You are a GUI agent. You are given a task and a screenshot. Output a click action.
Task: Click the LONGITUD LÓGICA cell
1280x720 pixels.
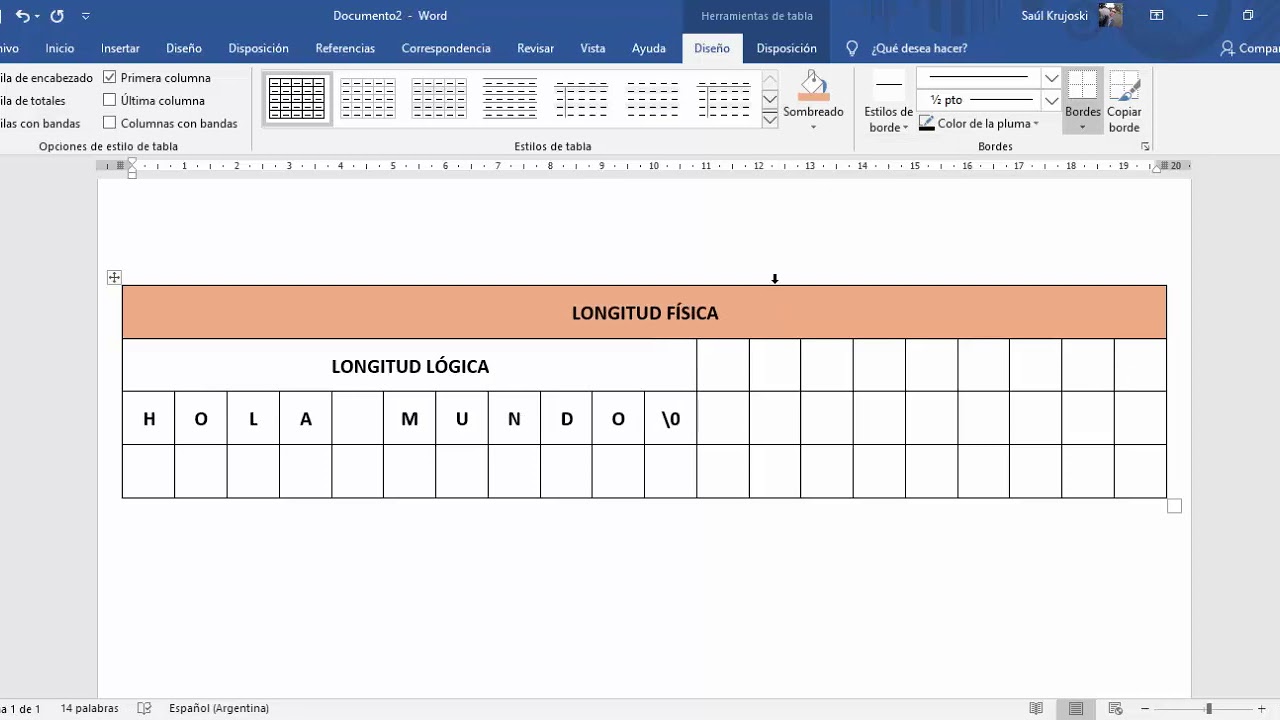point(409,365)
